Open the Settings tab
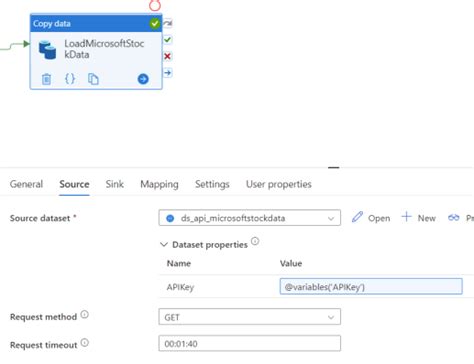Image resolution: width=474 pixels, height=364 pixels. (212, 184)
